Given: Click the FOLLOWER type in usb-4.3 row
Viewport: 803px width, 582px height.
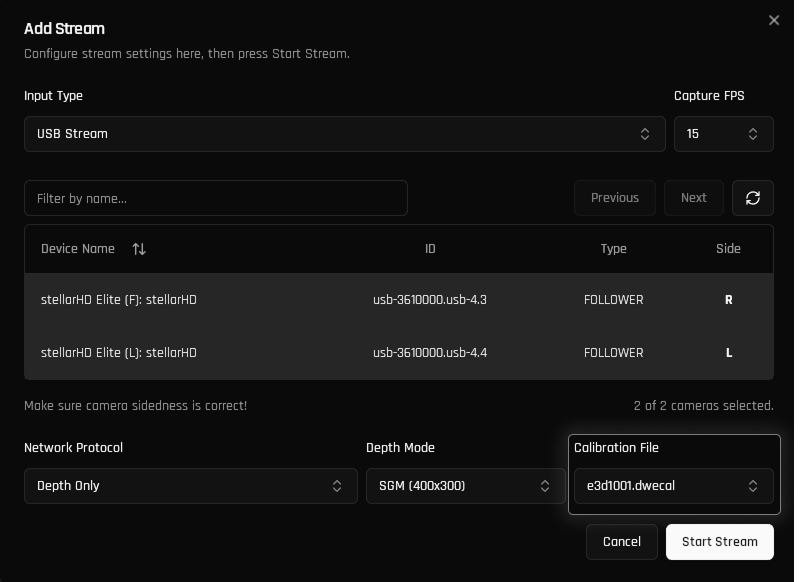Looking at the screenshot, I should (x=614, y=300).
